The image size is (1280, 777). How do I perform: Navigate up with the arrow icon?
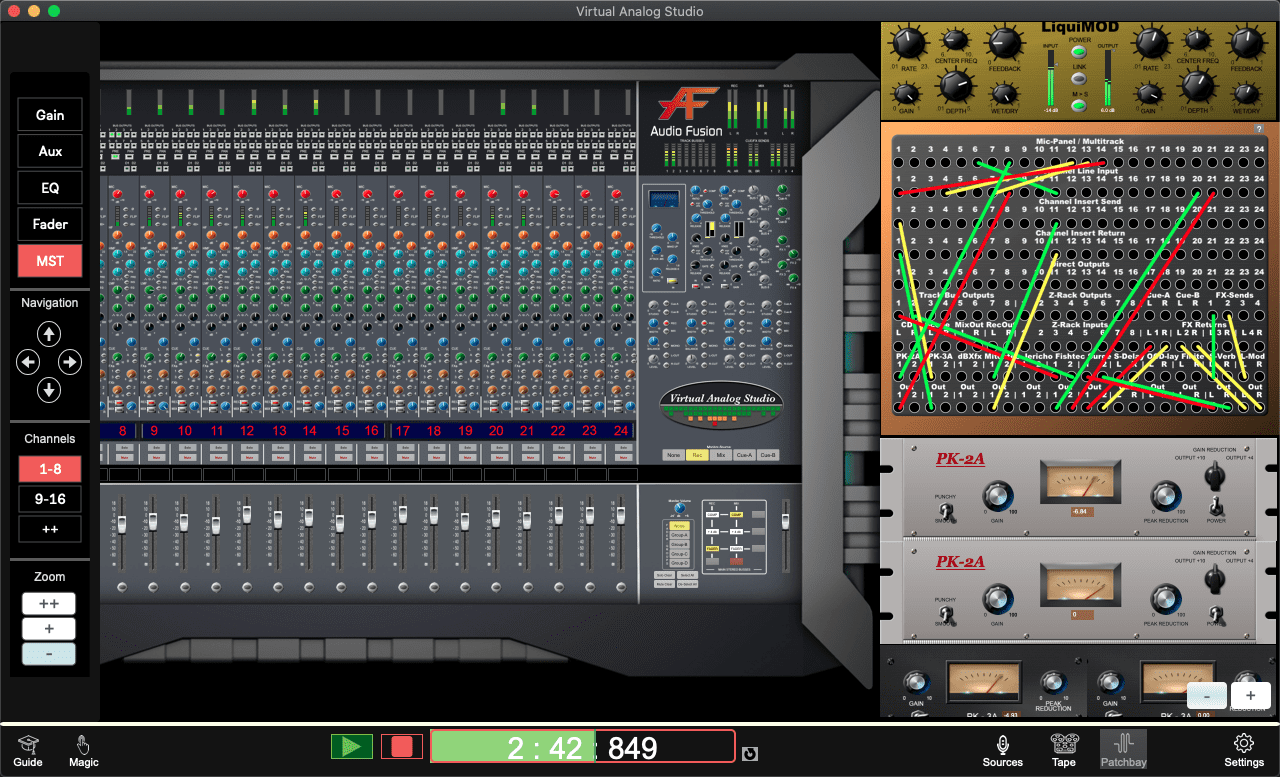(49, 334)
